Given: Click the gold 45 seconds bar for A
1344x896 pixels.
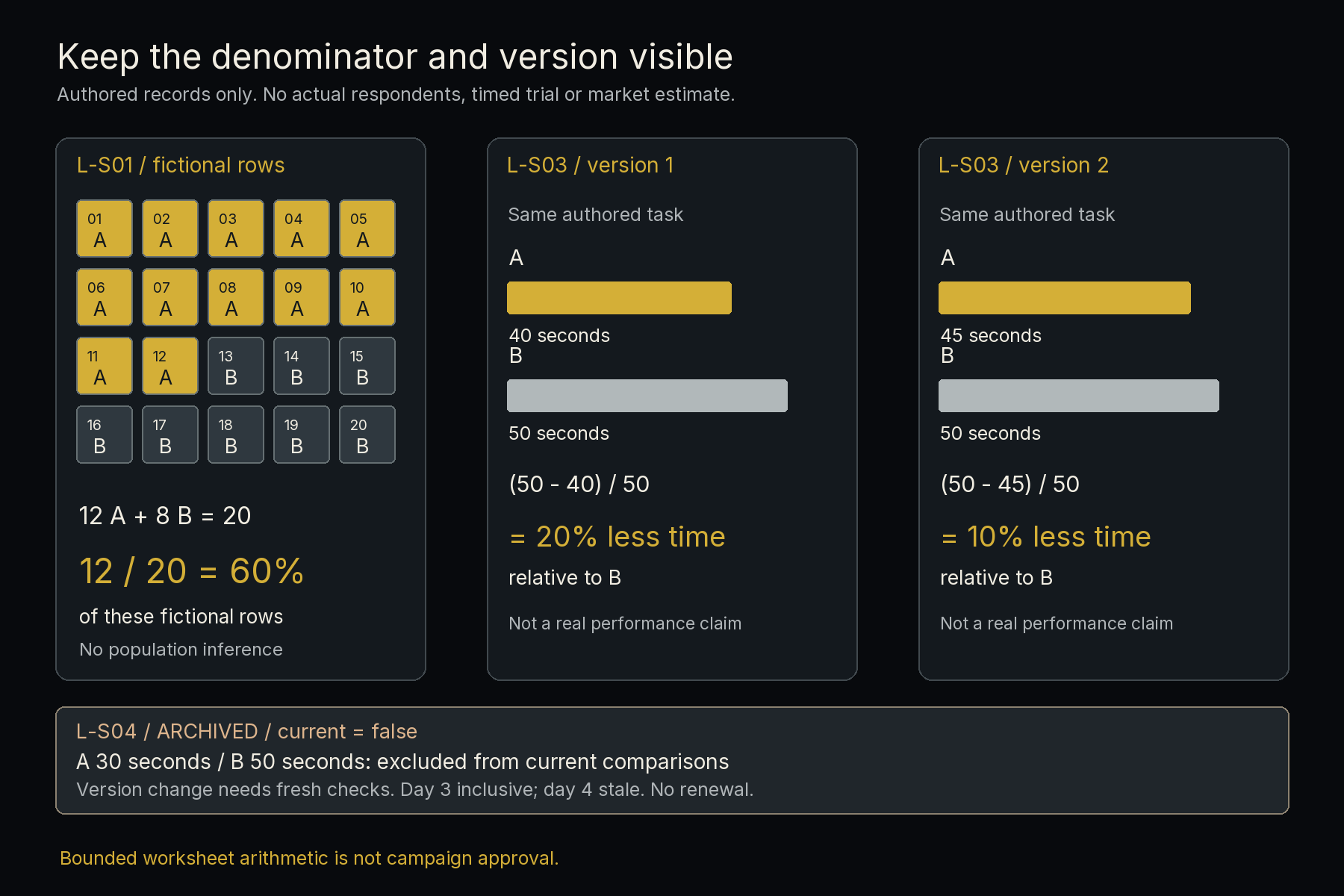Looking at the screenshot, I should (x=1065, y=298).
